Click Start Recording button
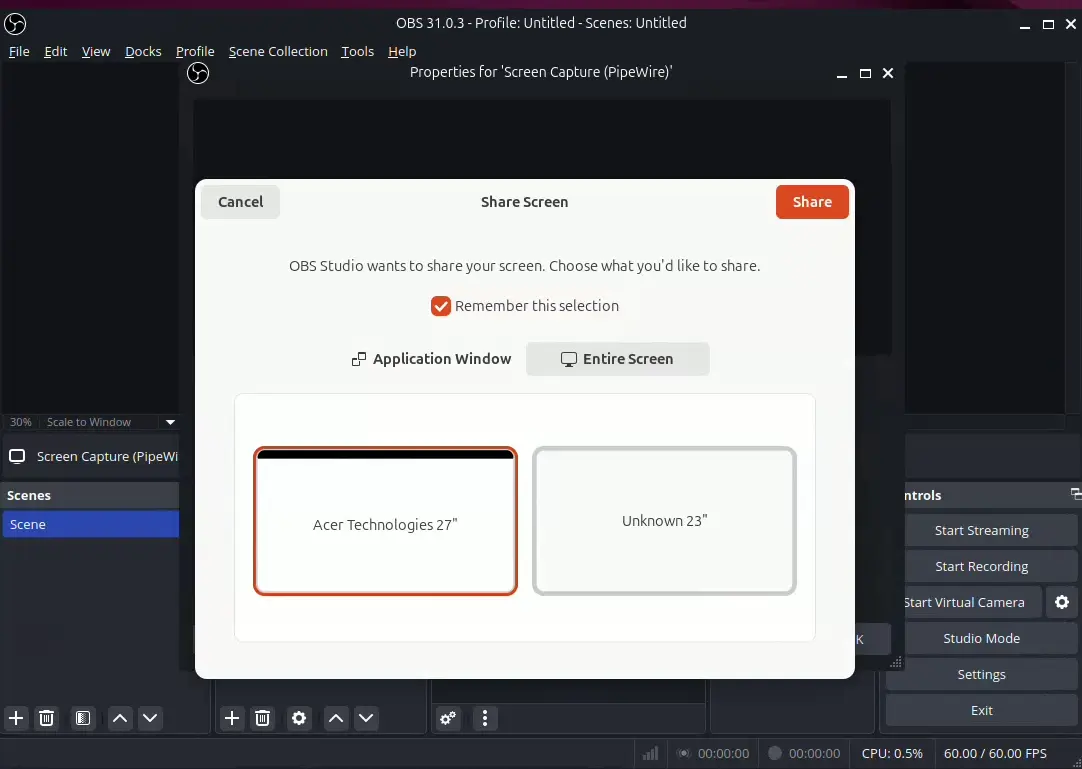The image size is (1082, 769). 981,566
